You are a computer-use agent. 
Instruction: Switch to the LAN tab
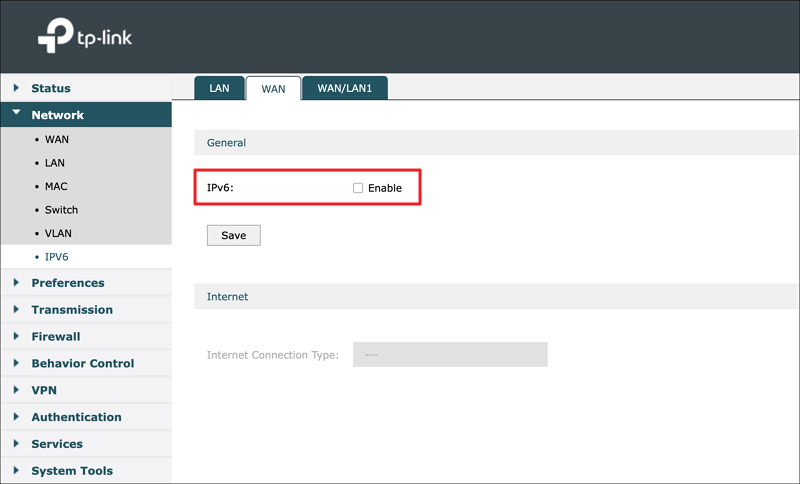219,88
